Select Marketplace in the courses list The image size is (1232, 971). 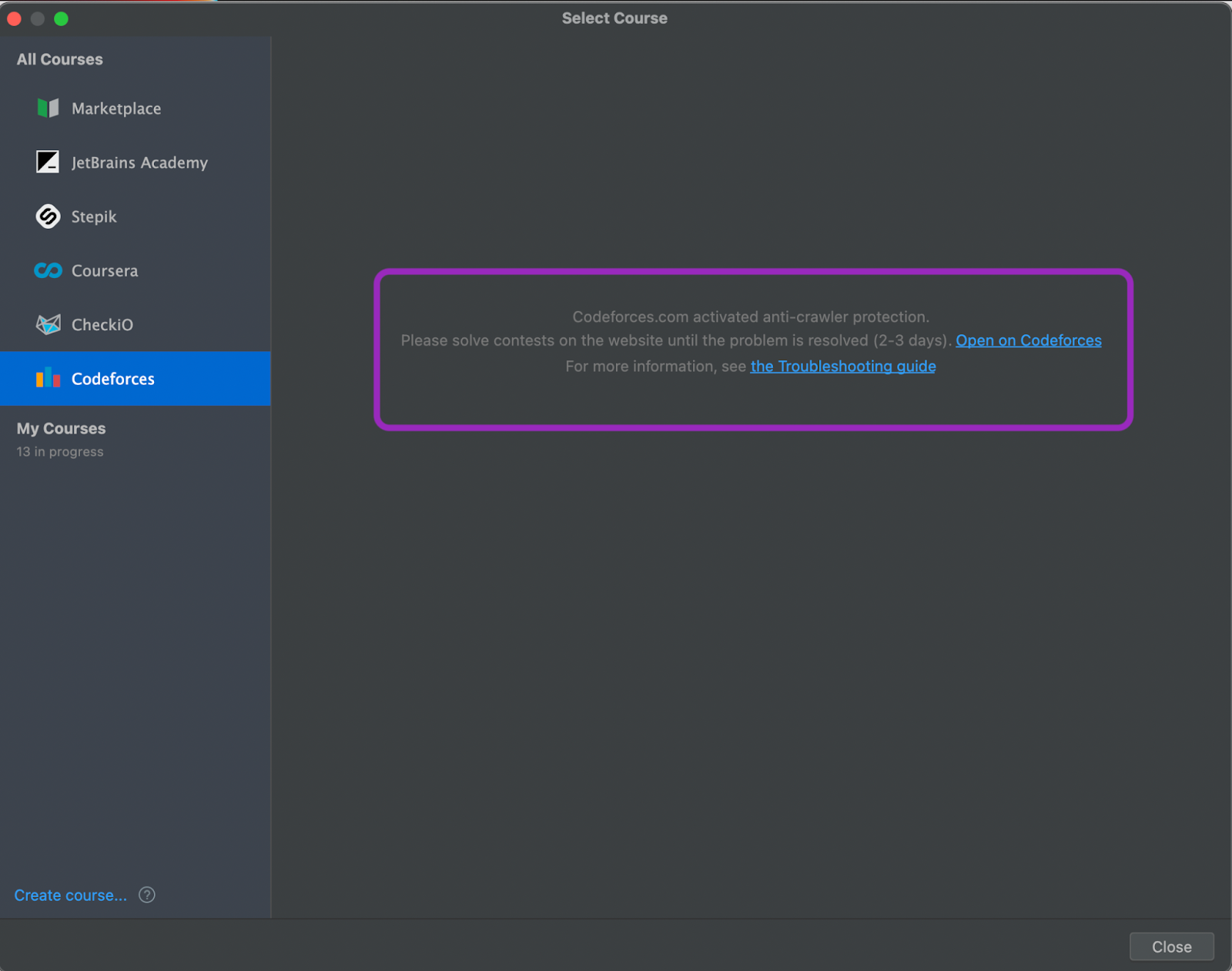136,109
